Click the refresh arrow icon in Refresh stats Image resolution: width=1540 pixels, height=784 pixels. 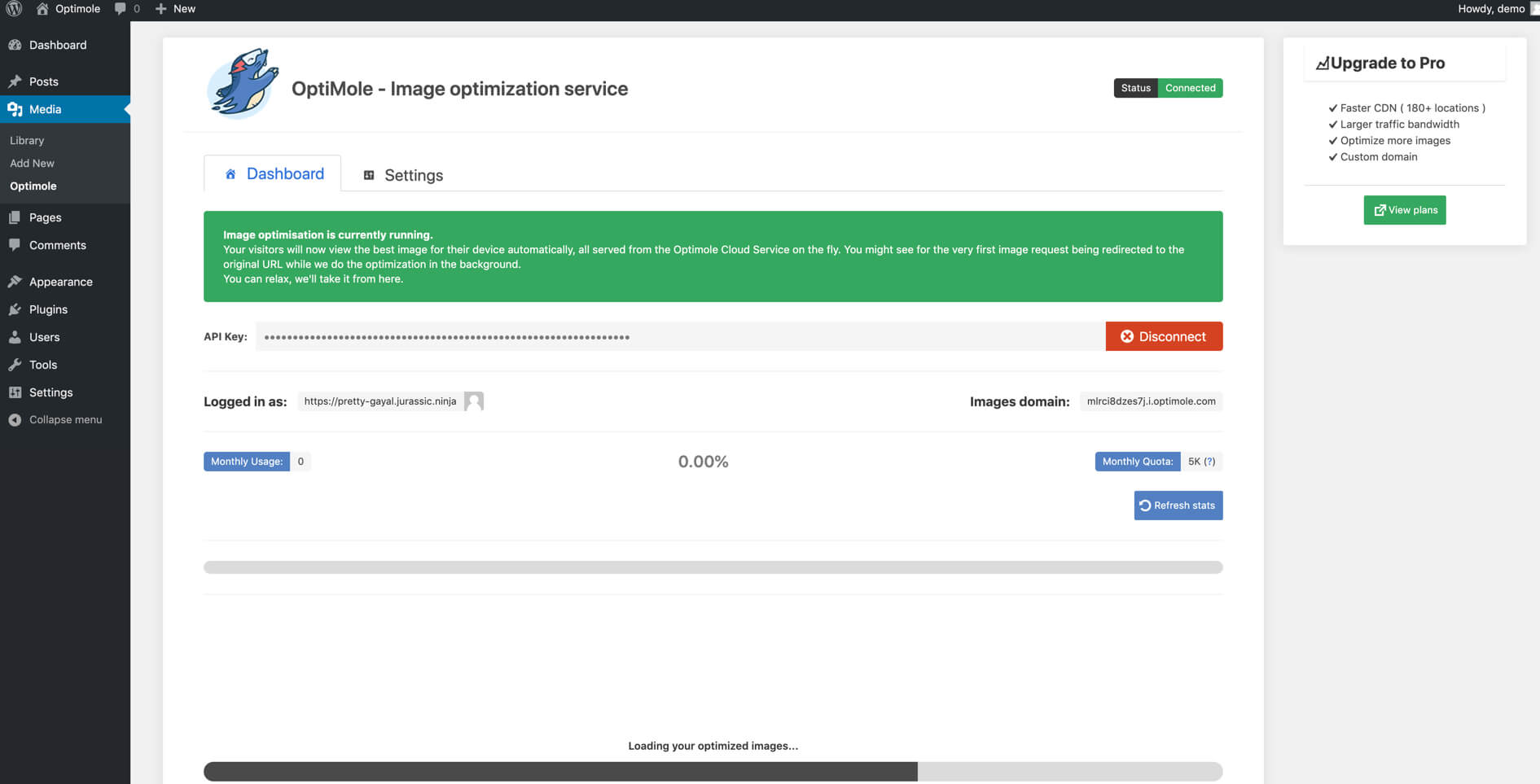coord(1145,506)
